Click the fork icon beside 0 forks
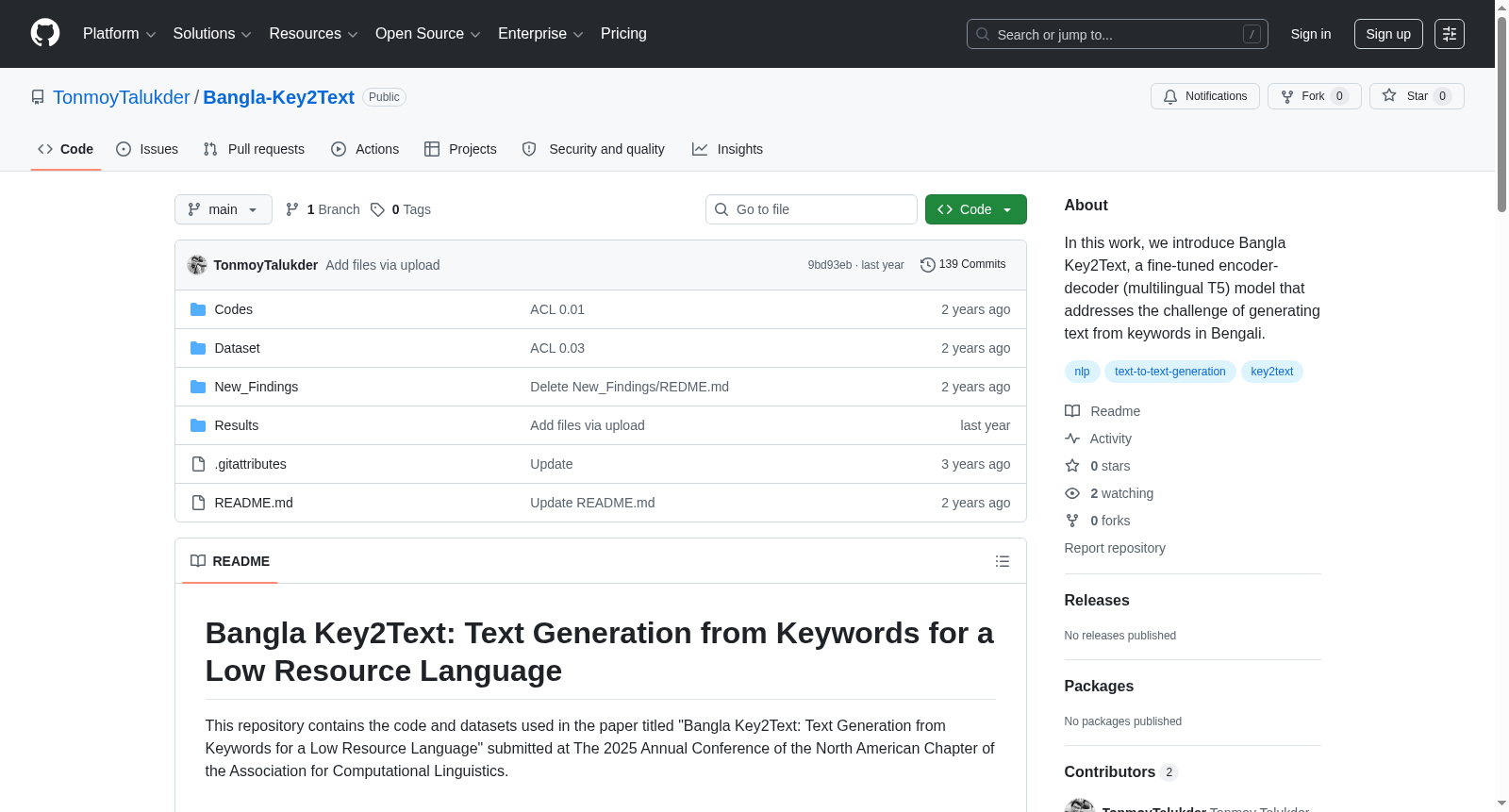 point(1072,521)
